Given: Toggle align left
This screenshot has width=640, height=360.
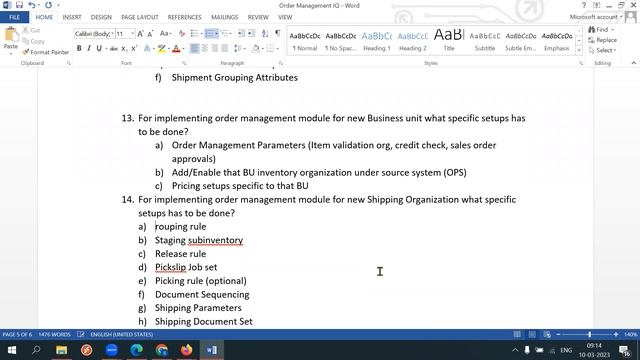Looking at the screenshot, I should coord(195,49).
